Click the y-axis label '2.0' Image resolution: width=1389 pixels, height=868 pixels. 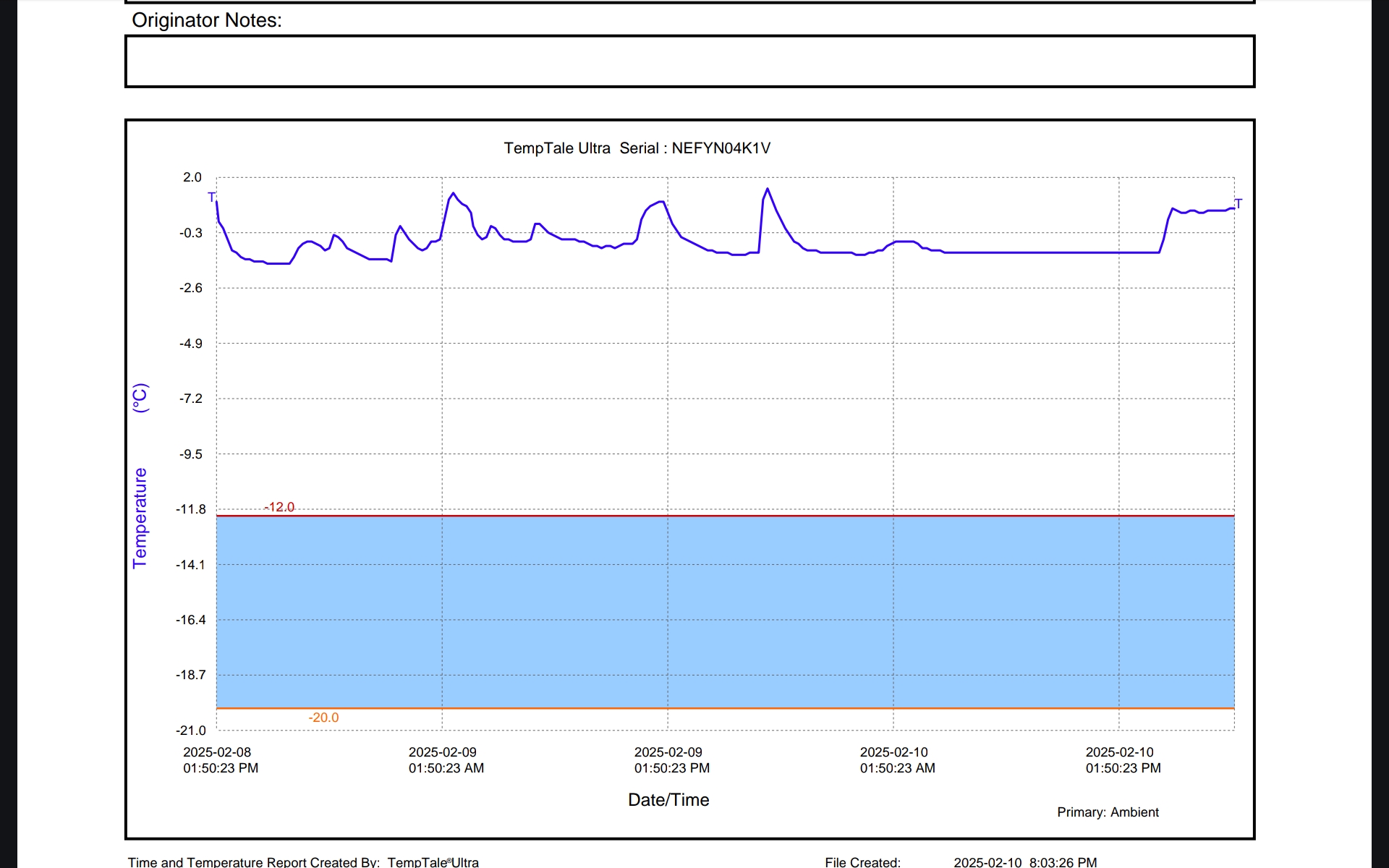pyautogui.click(x=192, y=177)
